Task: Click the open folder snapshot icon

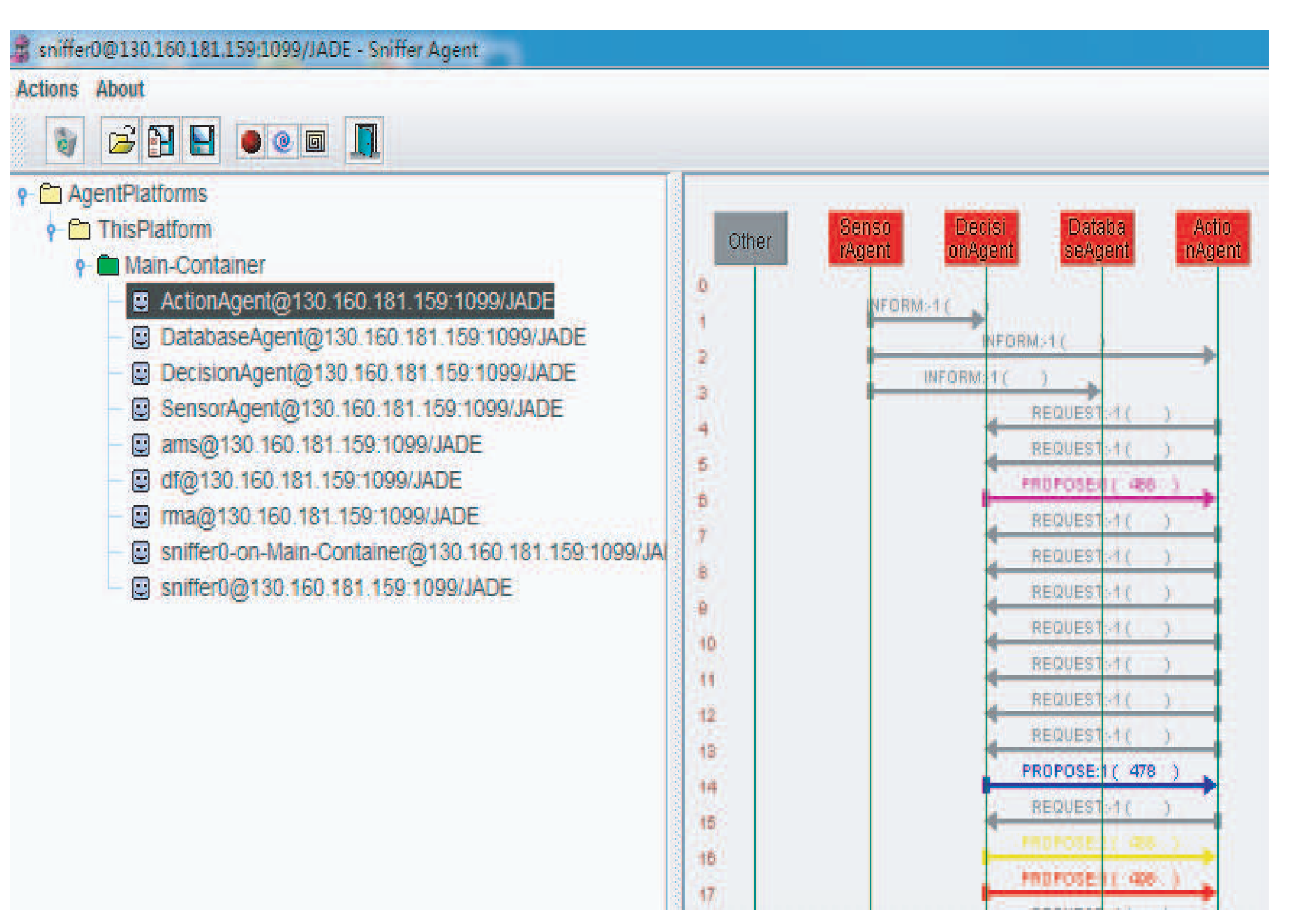Action: (x=121, y=141)
